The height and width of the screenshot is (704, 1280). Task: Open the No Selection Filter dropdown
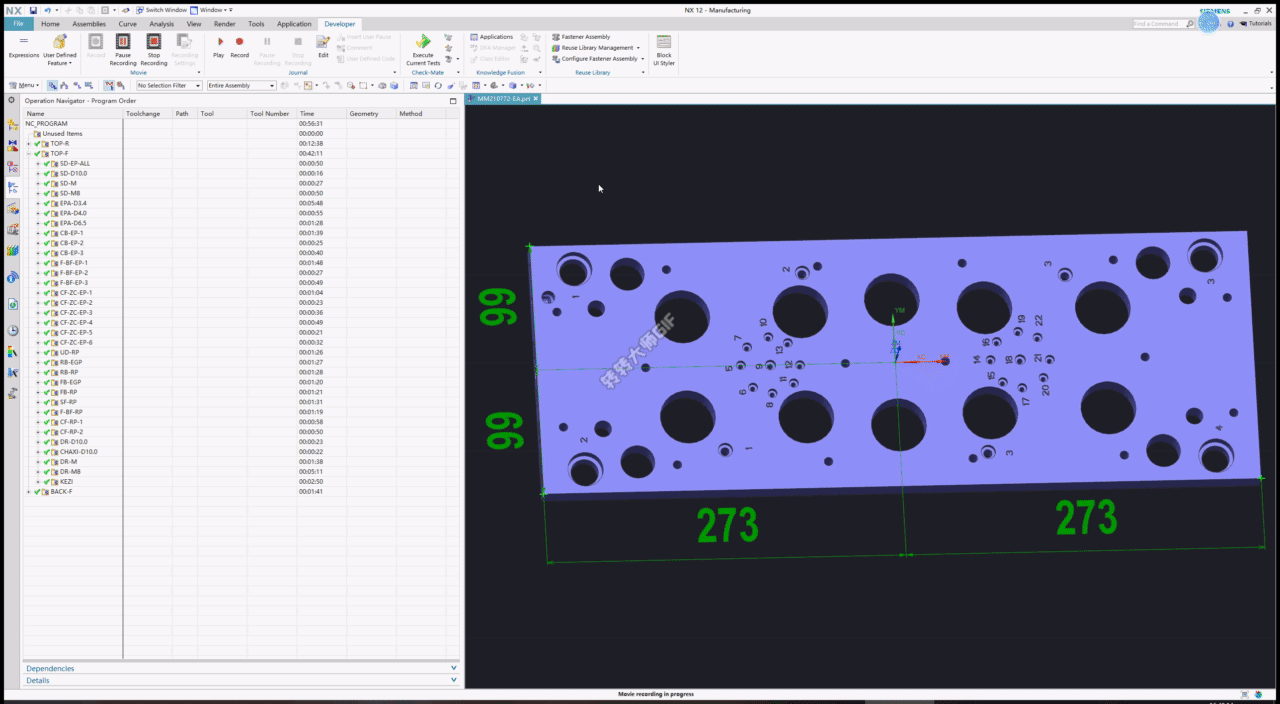[x=169, y=85]
